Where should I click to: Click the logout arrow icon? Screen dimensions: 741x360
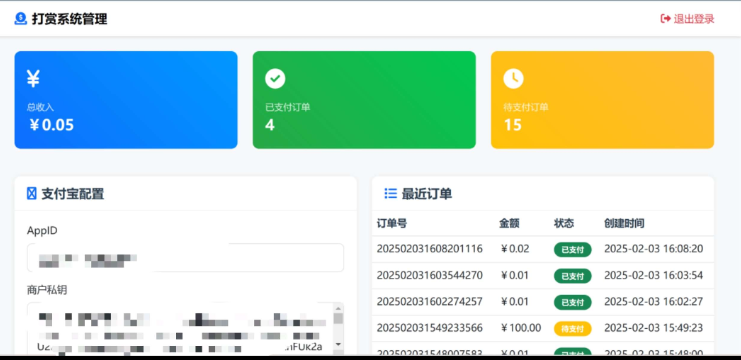point(665,19)
